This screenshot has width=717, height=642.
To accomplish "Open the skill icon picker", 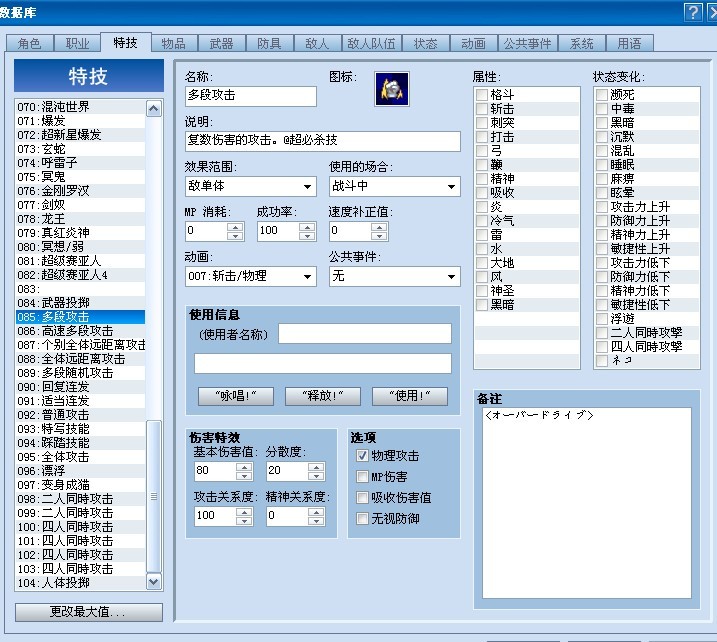I will click(391, 89).
